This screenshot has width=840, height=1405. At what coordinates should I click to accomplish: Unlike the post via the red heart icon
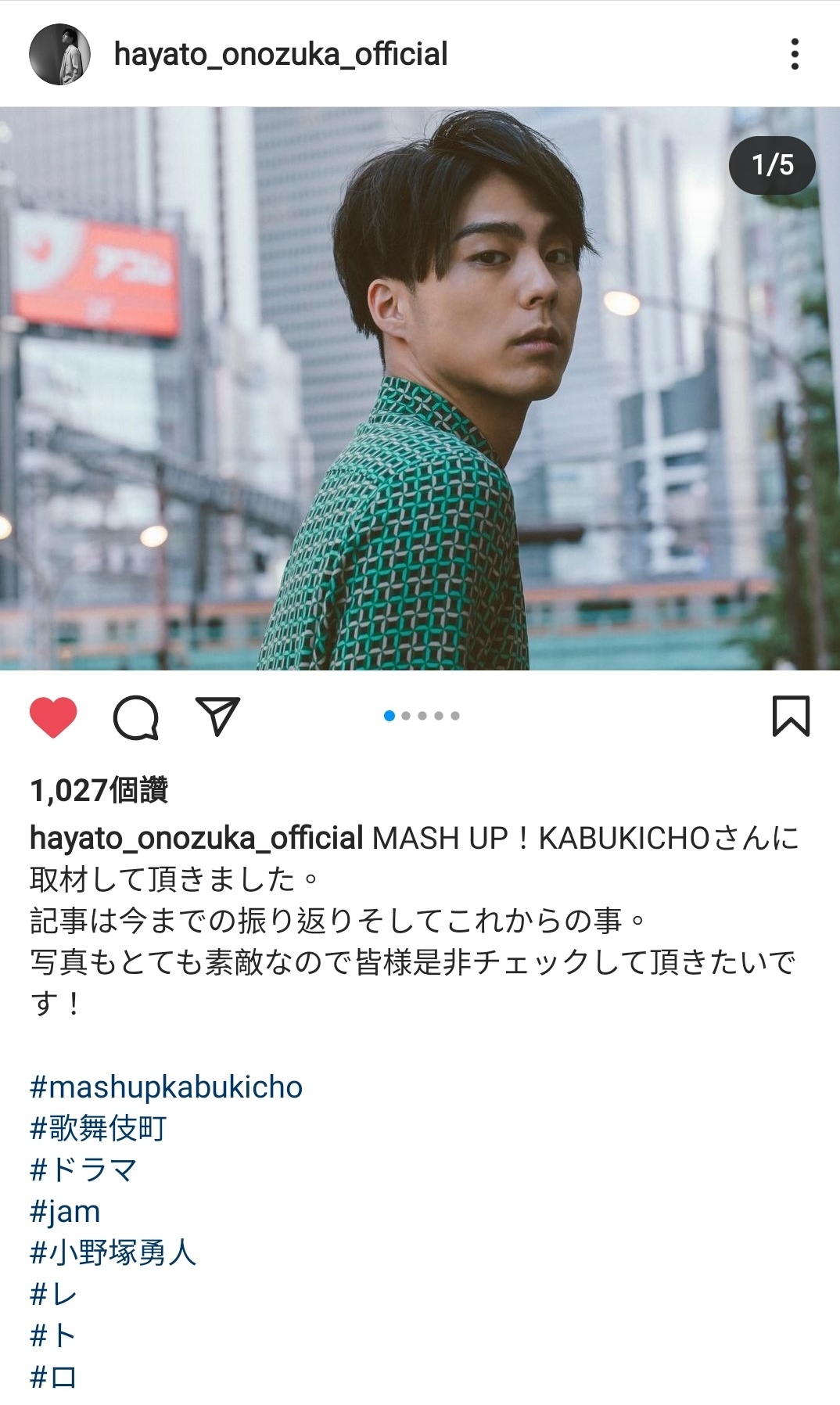coord(53,717)
